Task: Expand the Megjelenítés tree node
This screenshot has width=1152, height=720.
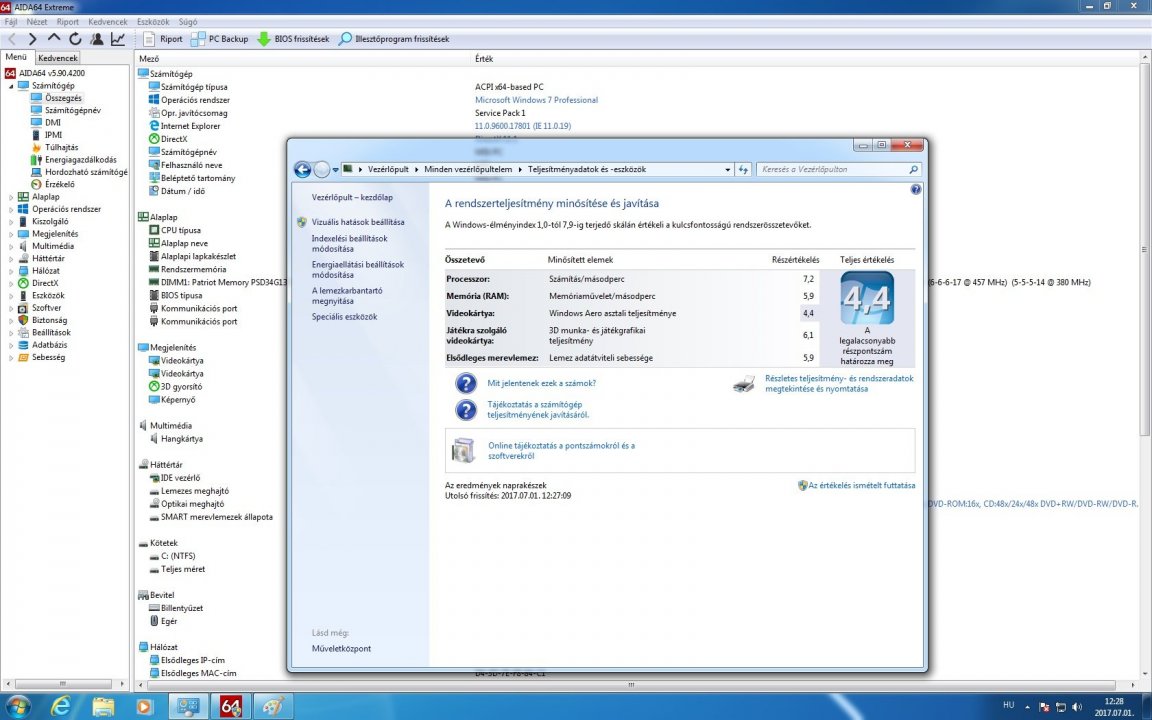Action: point(11,234)
